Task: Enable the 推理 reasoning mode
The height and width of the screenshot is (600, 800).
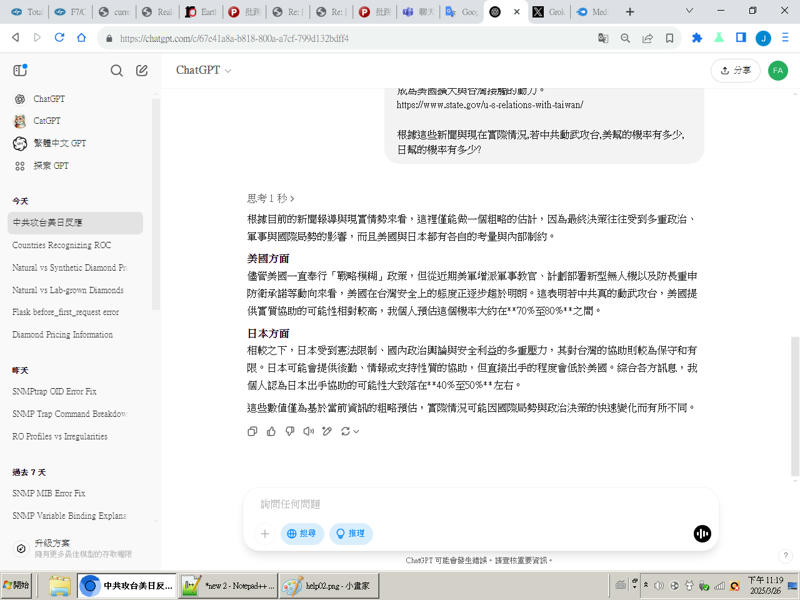Action: coord(352,533)
